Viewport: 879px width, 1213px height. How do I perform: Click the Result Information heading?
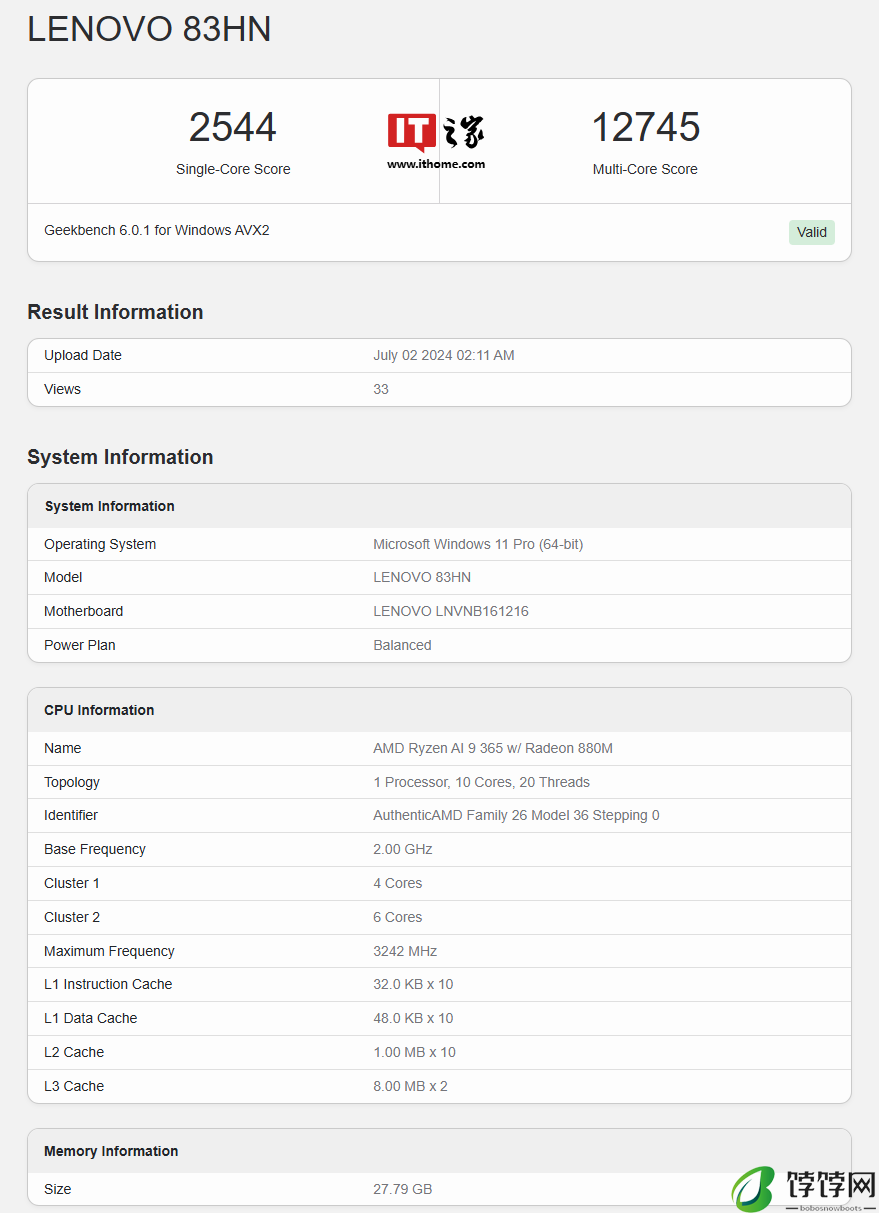(x=115, y=312)
